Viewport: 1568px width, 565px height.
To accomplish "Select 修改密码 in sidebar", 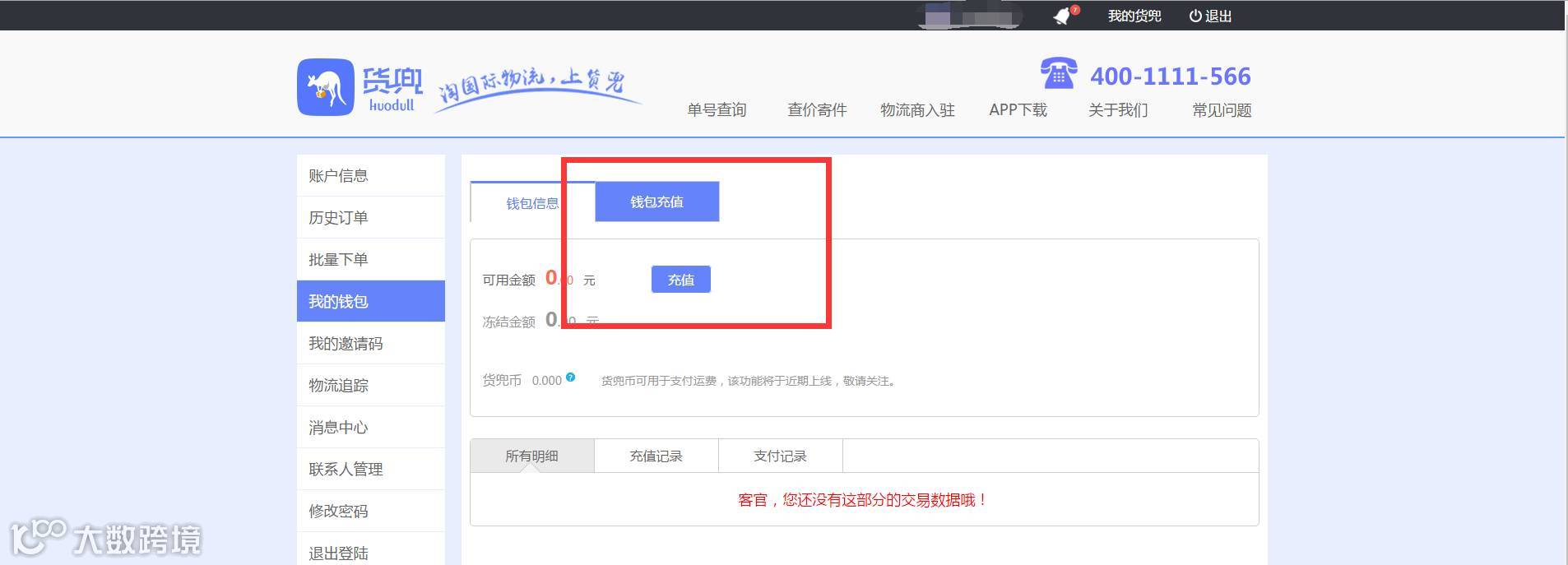I will (371, 511).
